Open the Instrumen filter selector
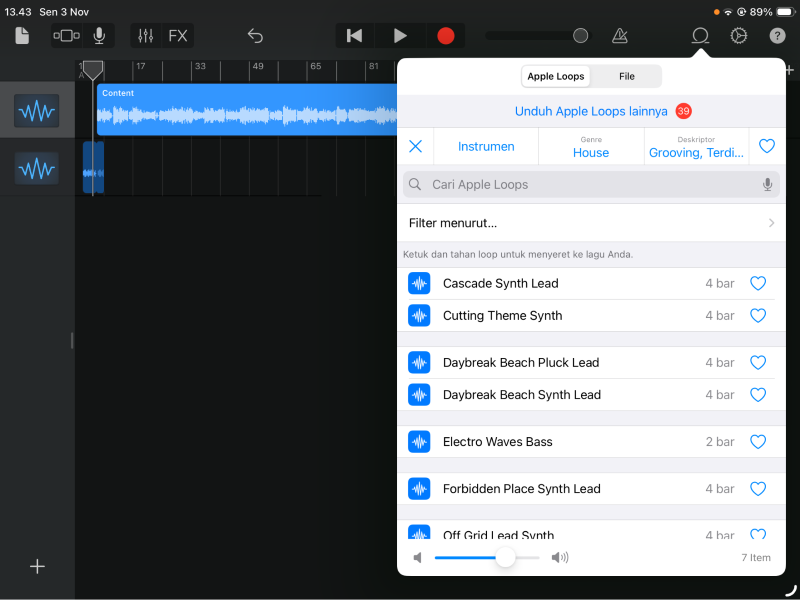800x600 pixels. [x=486, y=146]
